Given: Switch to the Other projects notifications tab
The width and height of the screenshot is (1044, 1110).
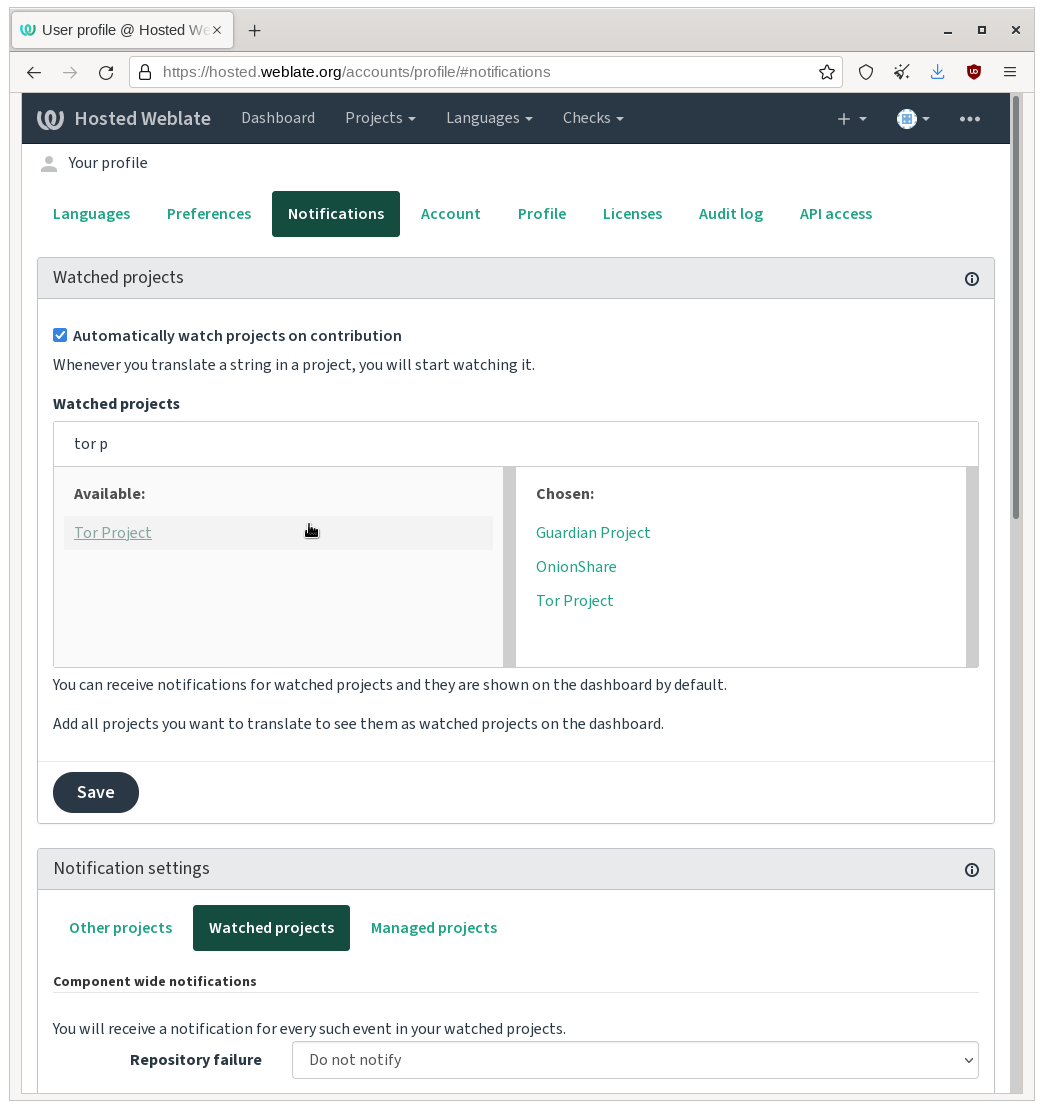Looking at the screenshot, I should [120, 928].
